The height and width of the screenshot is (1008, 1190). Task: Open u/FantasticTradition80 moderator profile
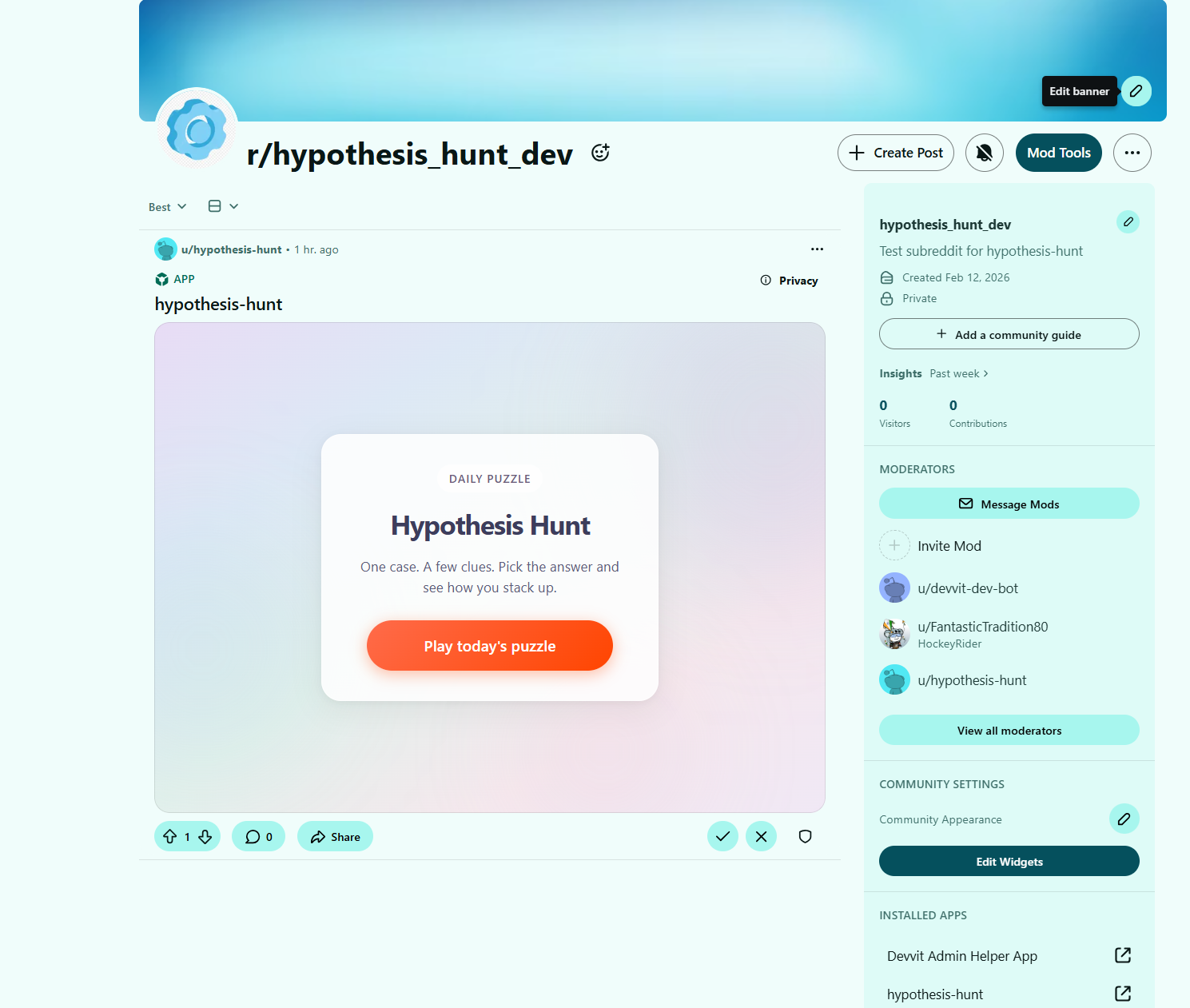point(982,627)
